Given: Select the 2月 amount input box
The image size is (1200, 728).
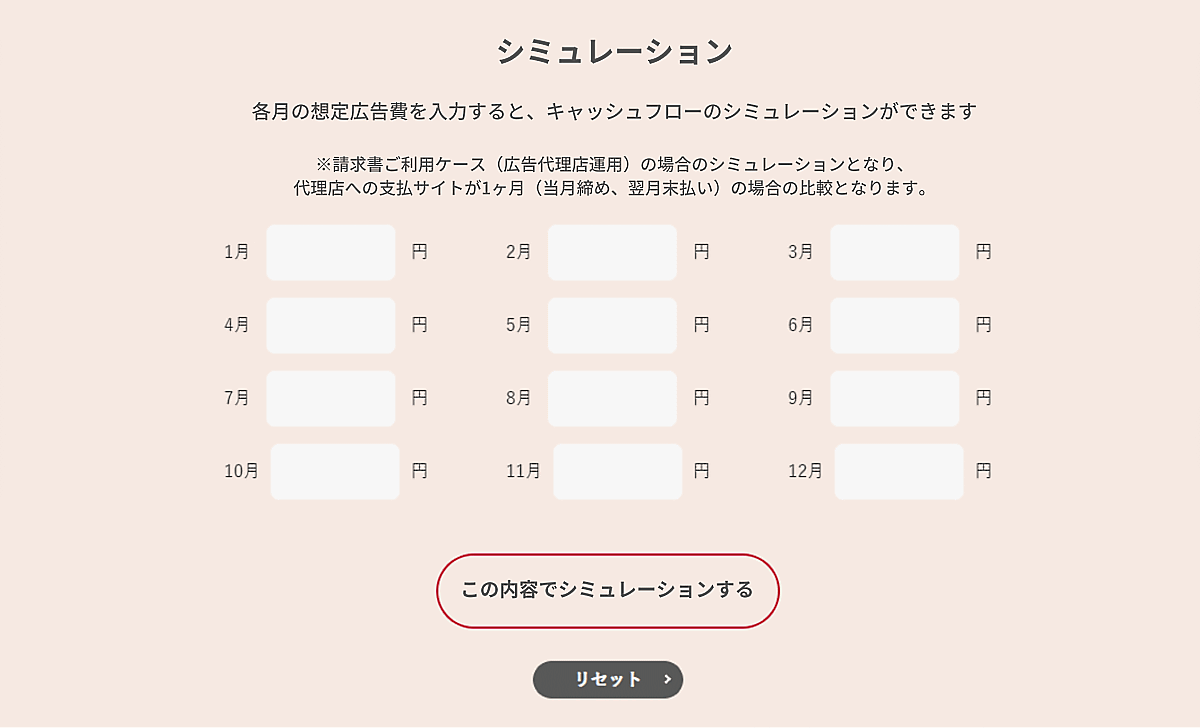Looking at the screenshot, I should click(x=612, y=252).
